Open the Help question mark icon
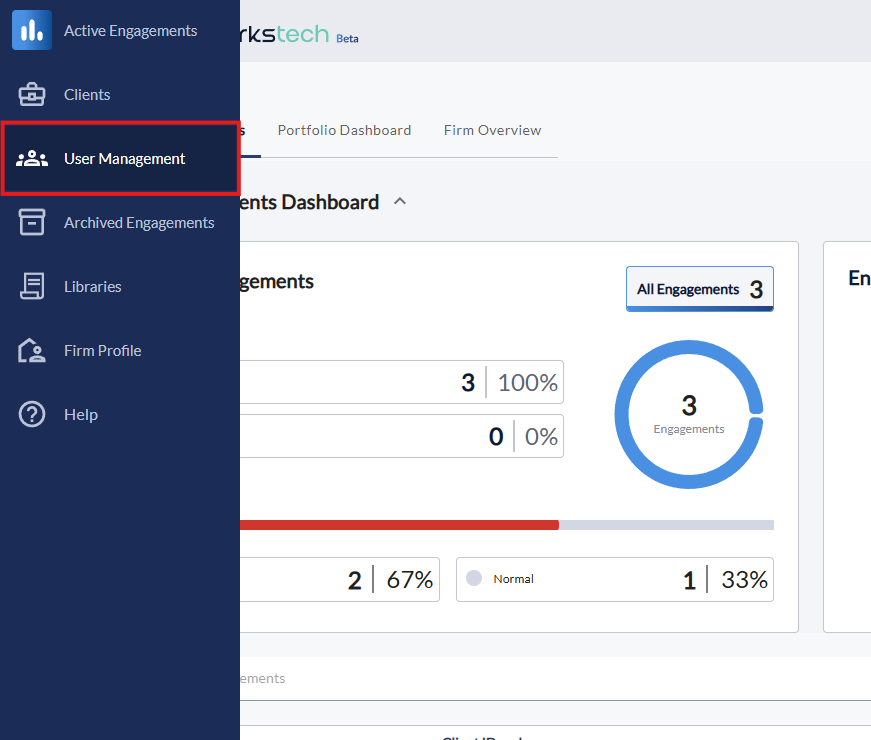Viewport: 871px width, 740px height. [x=32, y=414]
